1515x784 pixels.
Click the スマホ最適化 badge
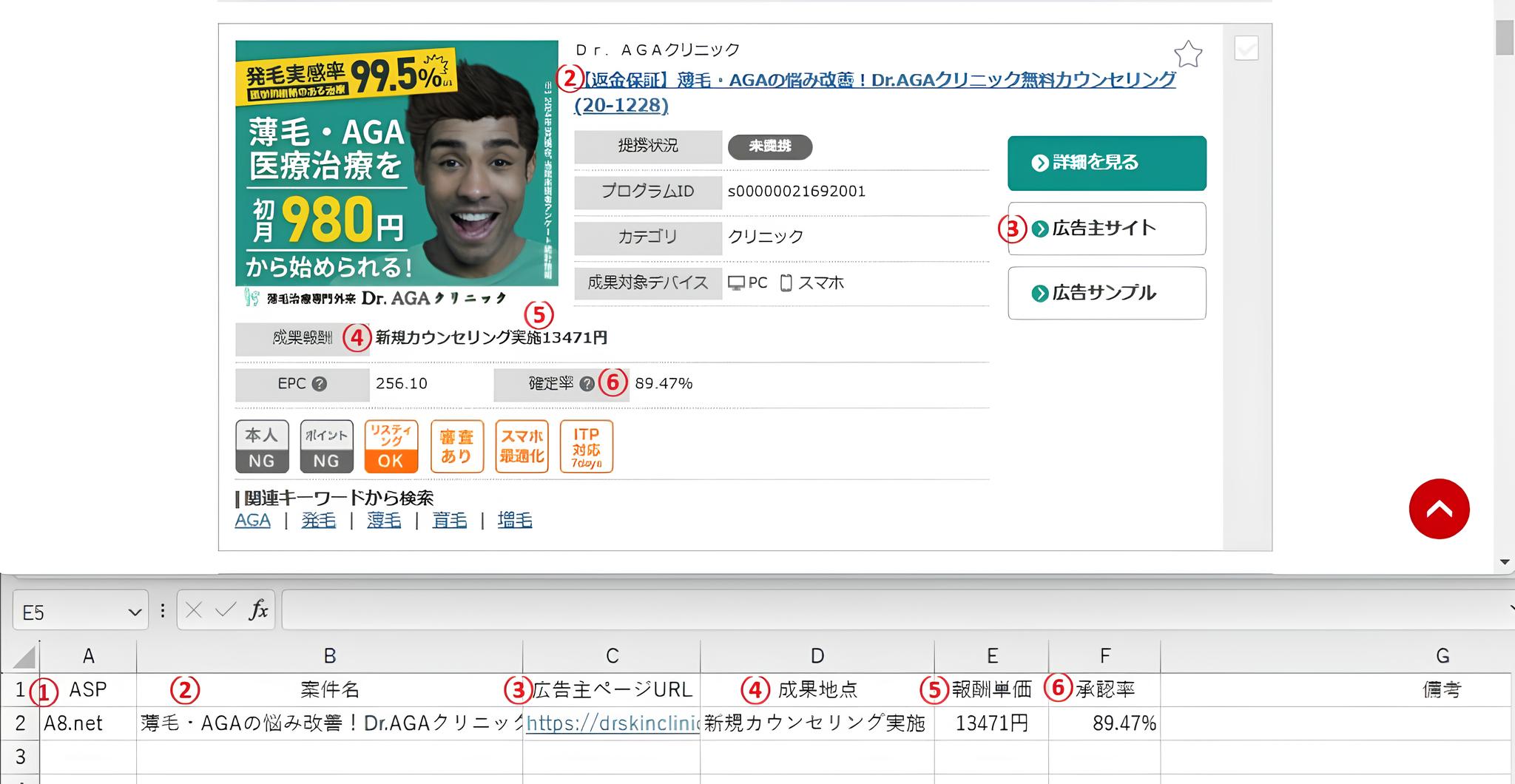coord(522,446)
